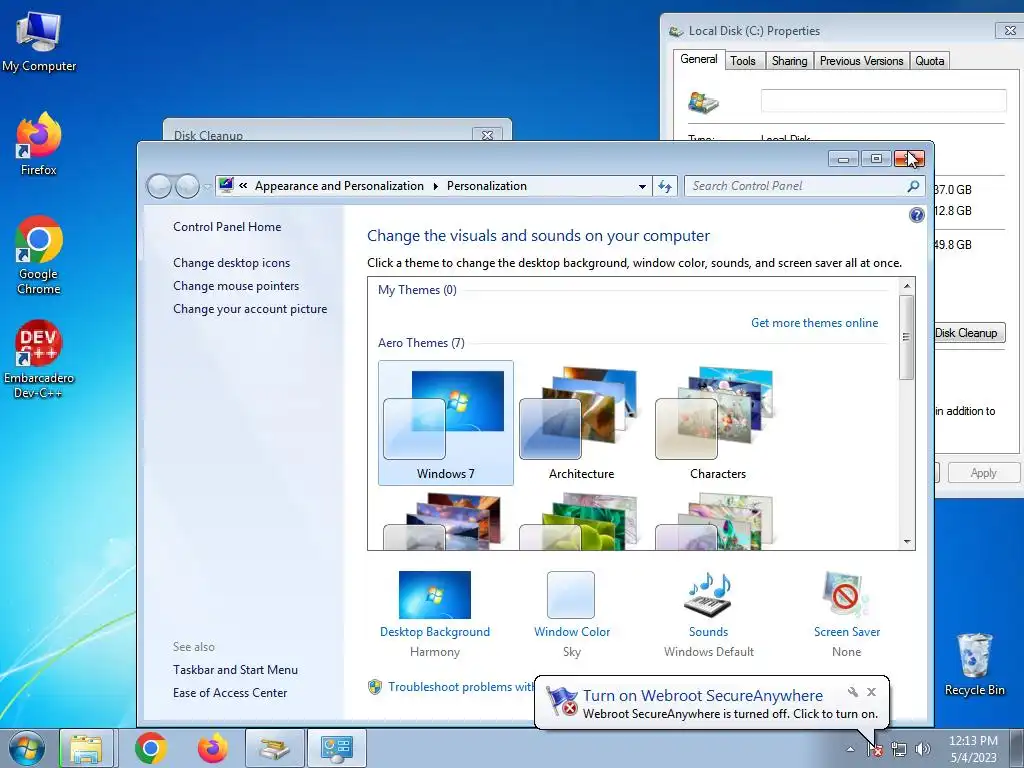Select the Characters theme

(x=717, y=423)
